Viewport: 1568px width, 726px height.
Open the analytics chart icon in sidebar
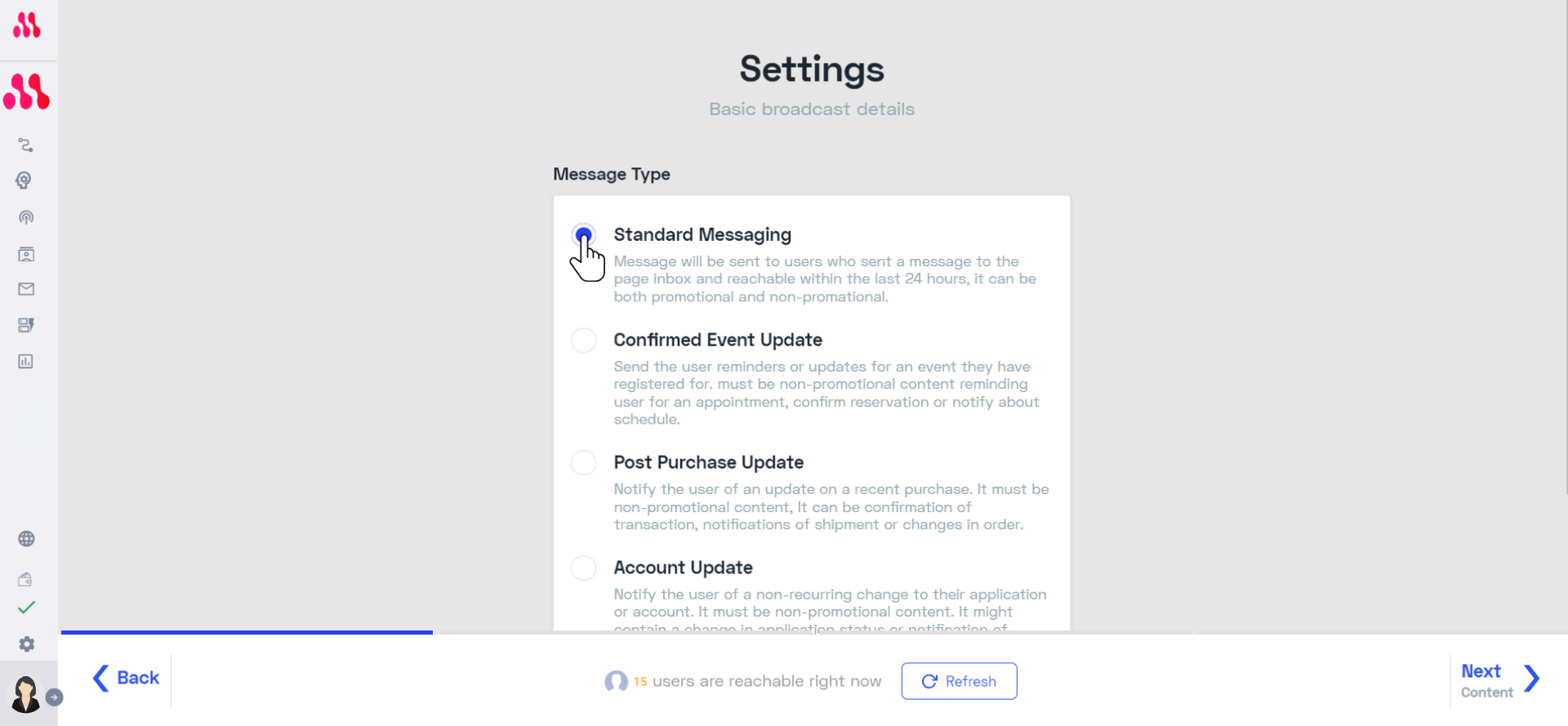pyautogui.click(x=26, y=361)
